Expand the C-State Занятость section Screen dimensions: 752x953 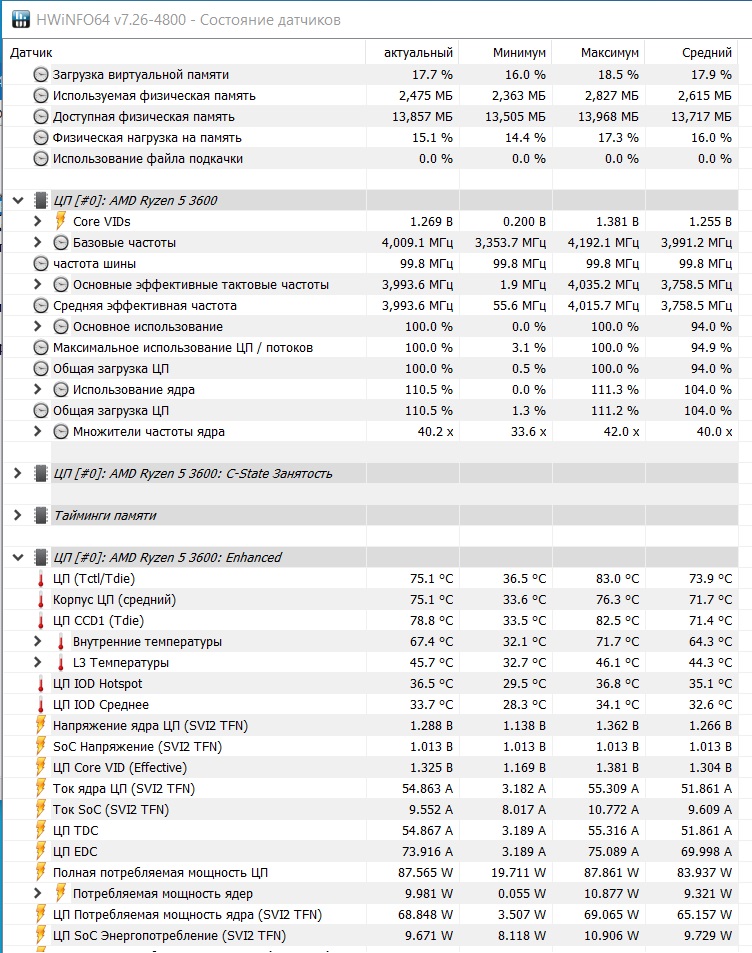[x=17, y=473]
